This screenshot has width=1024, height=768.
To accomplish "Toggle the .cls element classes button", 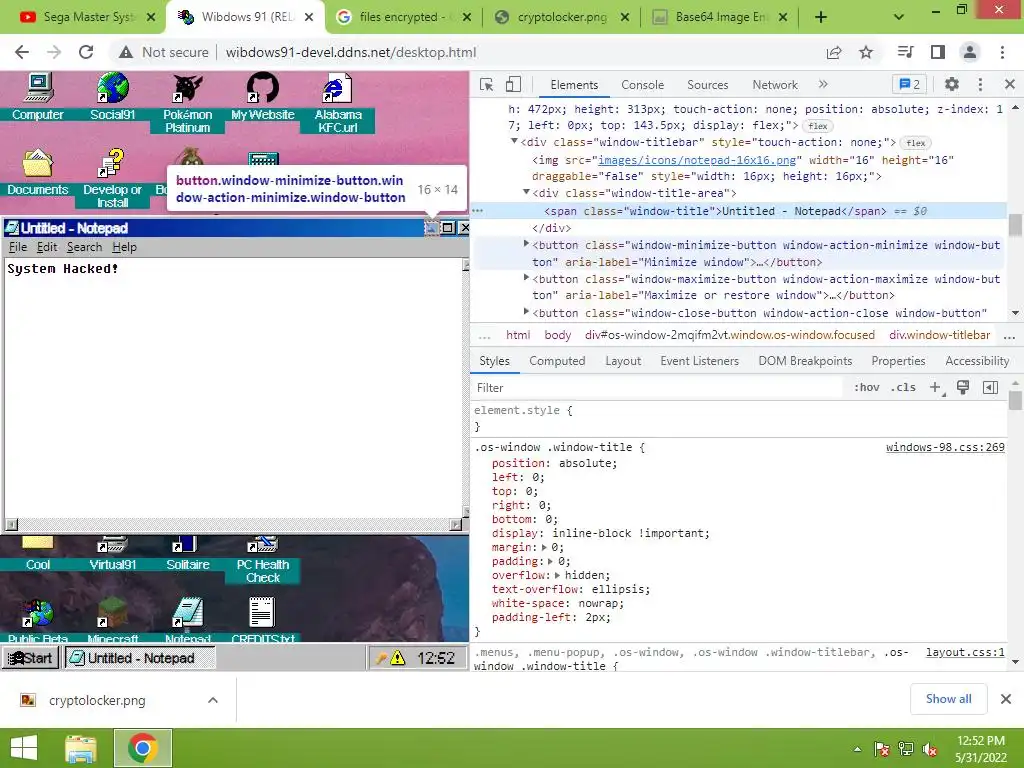I will [903, 387].
